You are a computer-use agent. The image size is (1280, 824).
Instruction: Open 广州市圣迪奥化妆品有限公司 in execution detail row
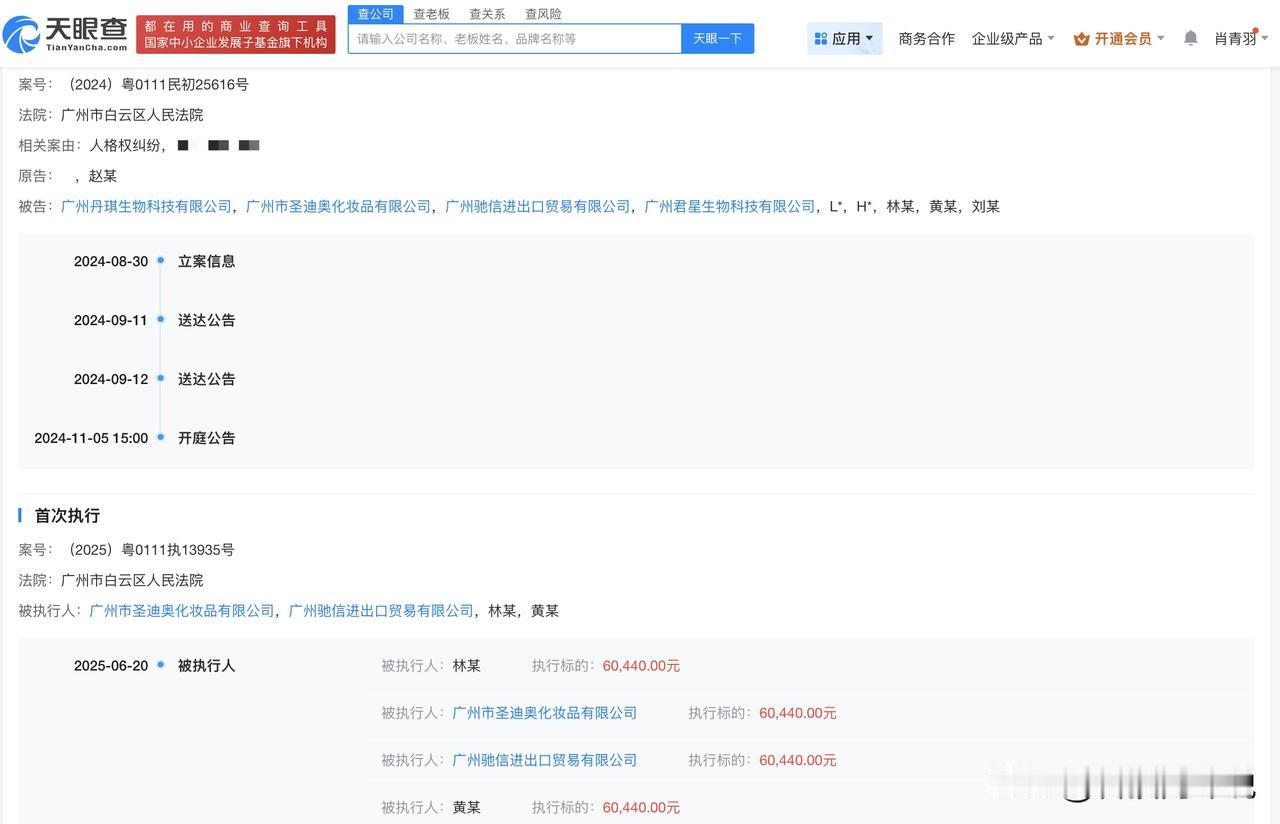coord(545,713)
